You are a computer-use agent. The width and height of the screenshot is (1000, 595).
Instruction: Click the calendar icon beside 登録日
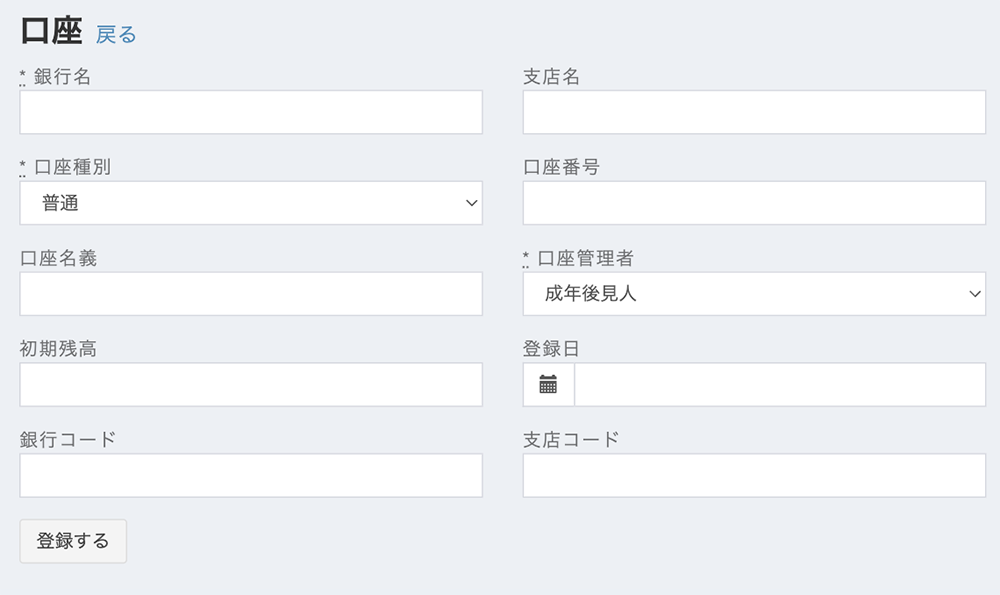(x=548, y=385)
